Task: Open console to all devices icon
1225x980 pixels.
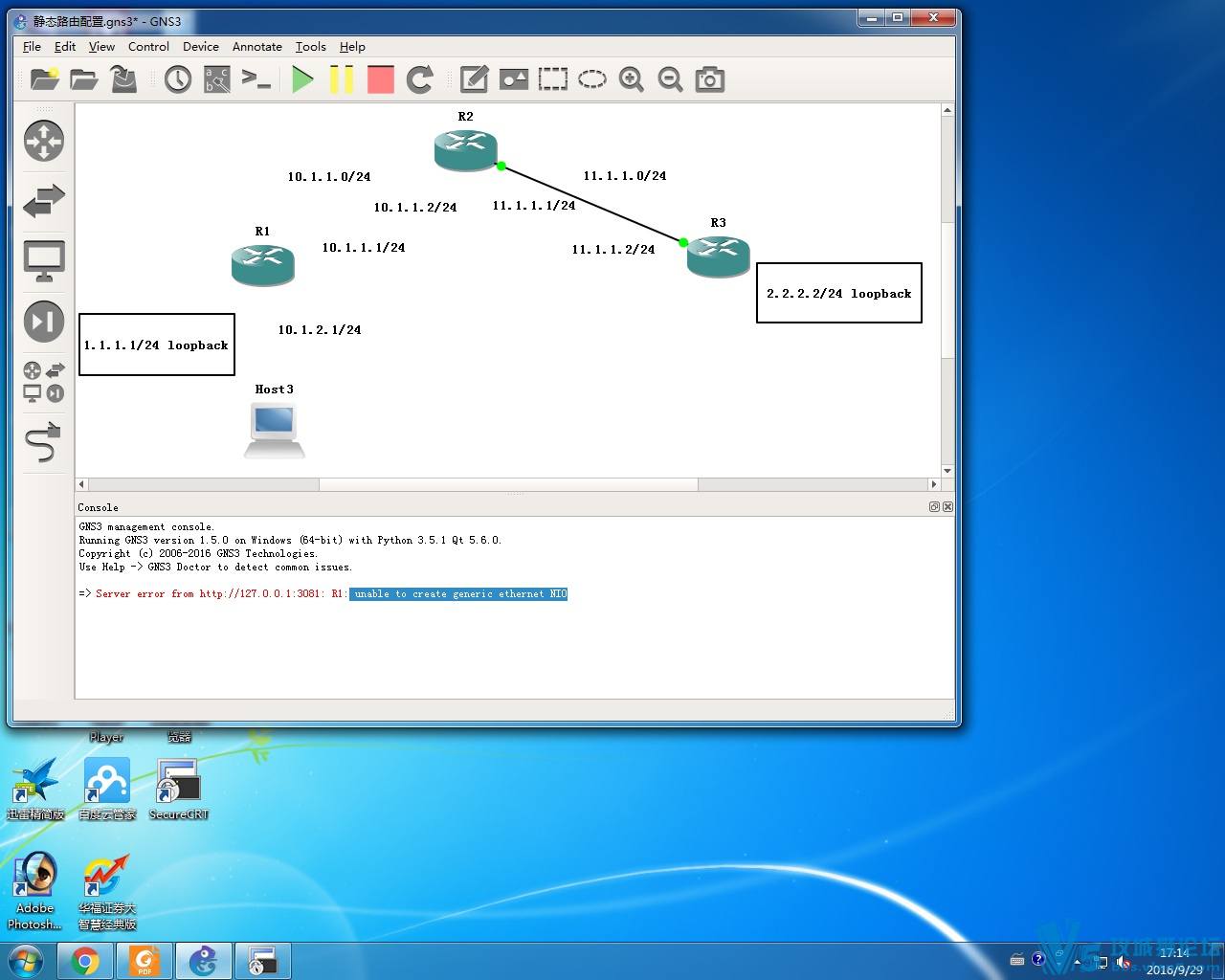Action: point(256,79)
